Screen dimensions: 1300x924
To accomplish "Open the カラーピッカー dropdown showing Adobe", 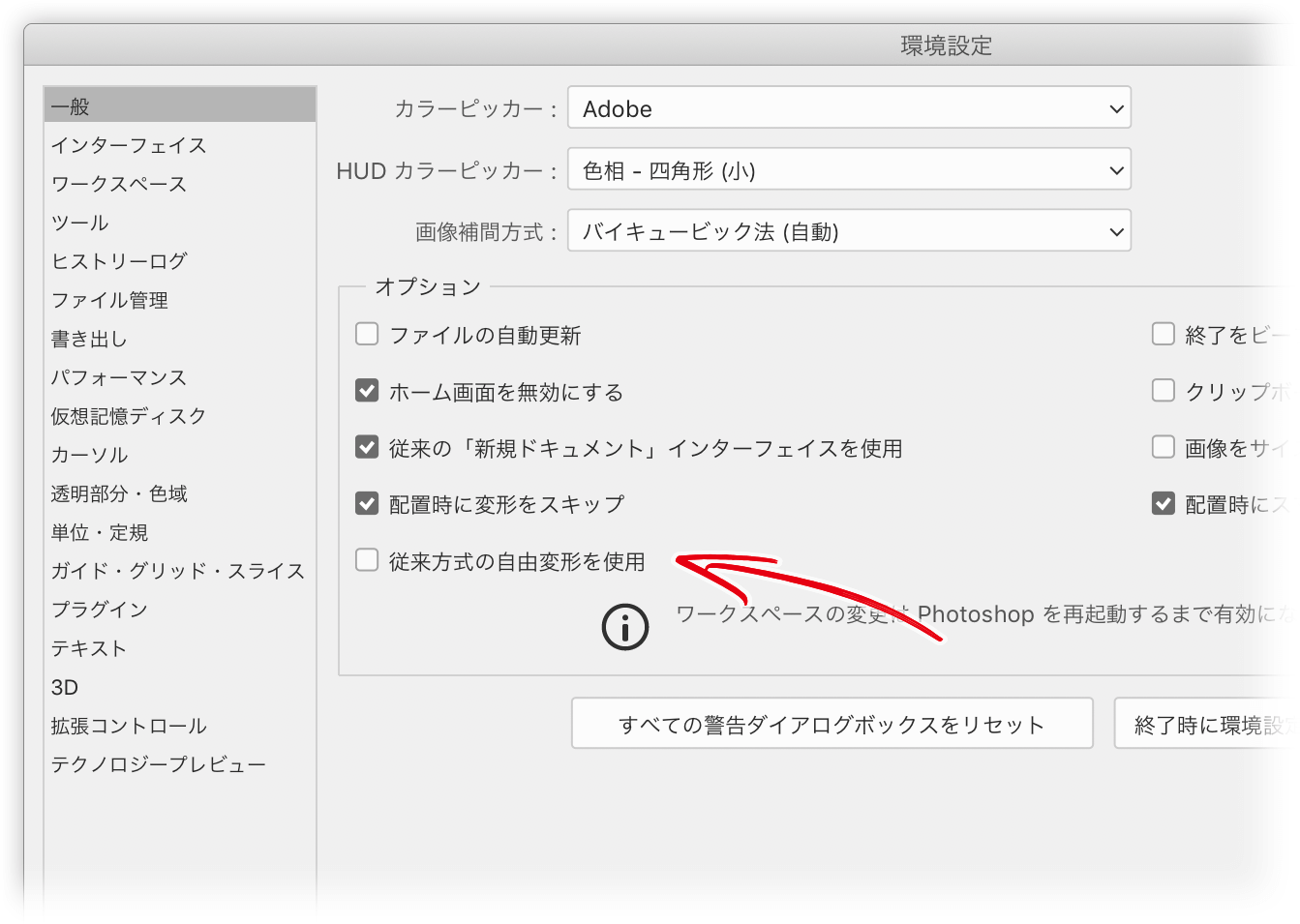I will (849, 107).
